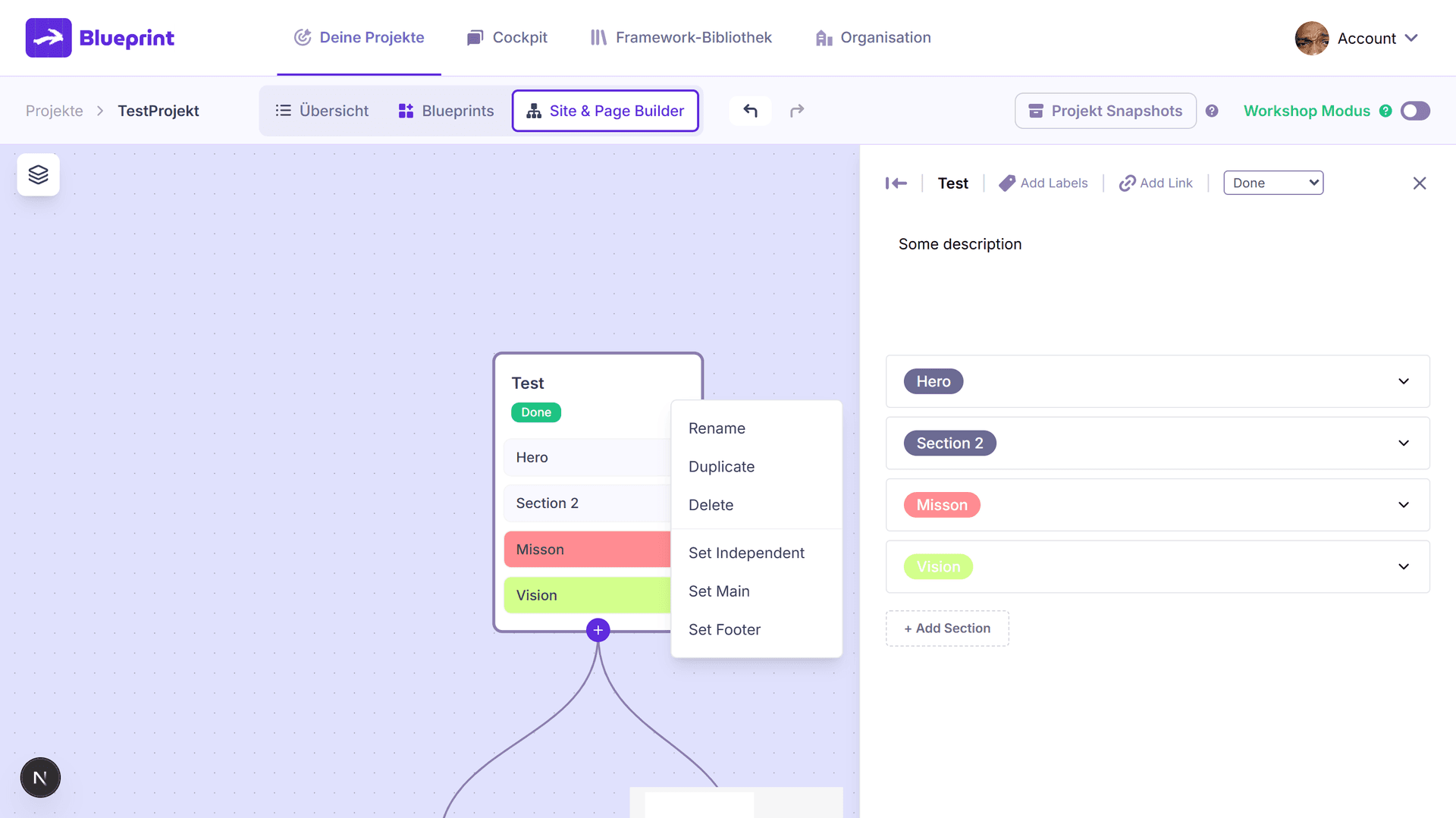The width and height of the screenshot is (1456, 818).
Task: Toggle the Workshop Modus switch
Action: coord(1414,111)
